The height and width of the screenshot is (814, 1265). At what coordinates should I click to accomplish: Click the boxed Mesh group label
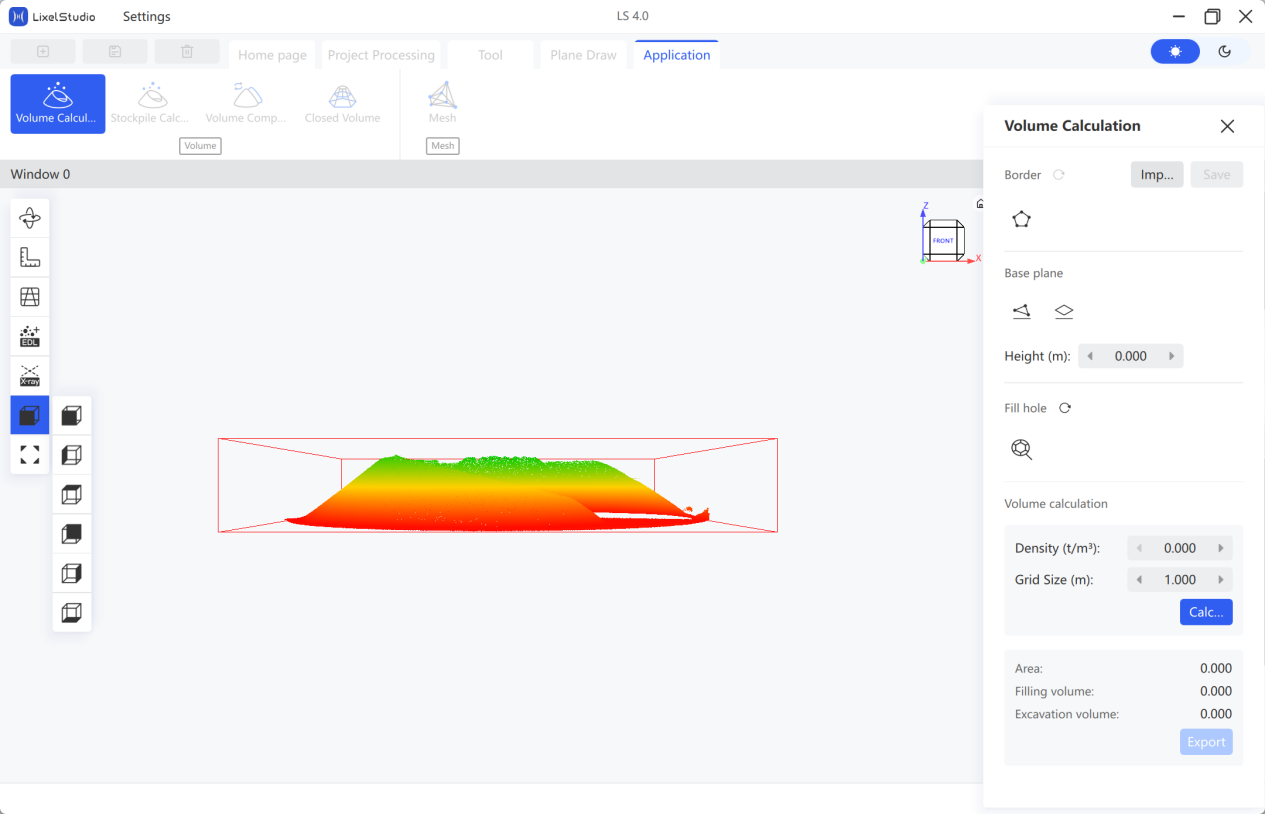pyautogui.click(x=442, y=146)
